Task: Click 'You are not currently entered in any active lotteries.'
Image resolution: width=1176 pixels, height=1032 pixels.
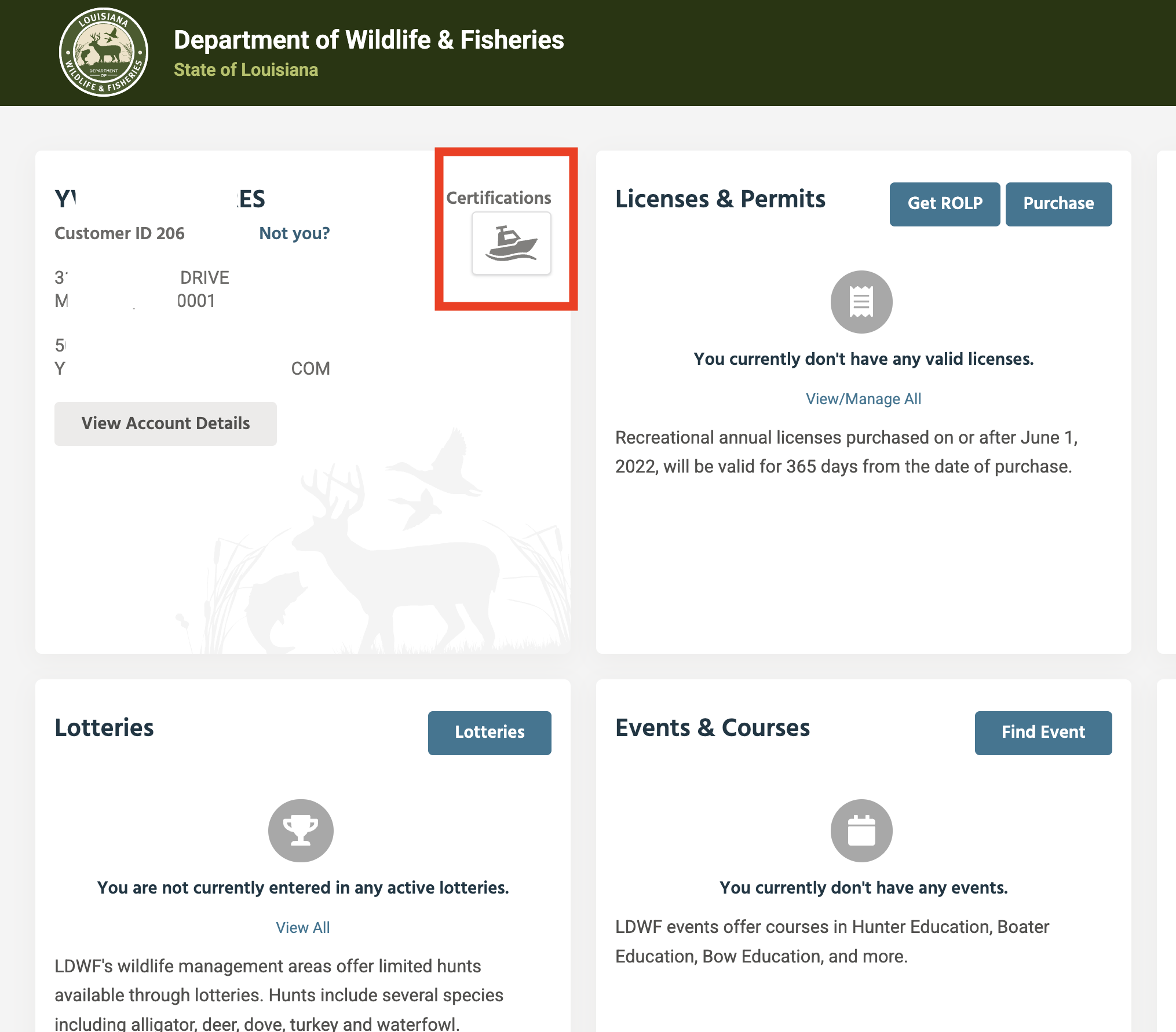Action: pos(302,888)
